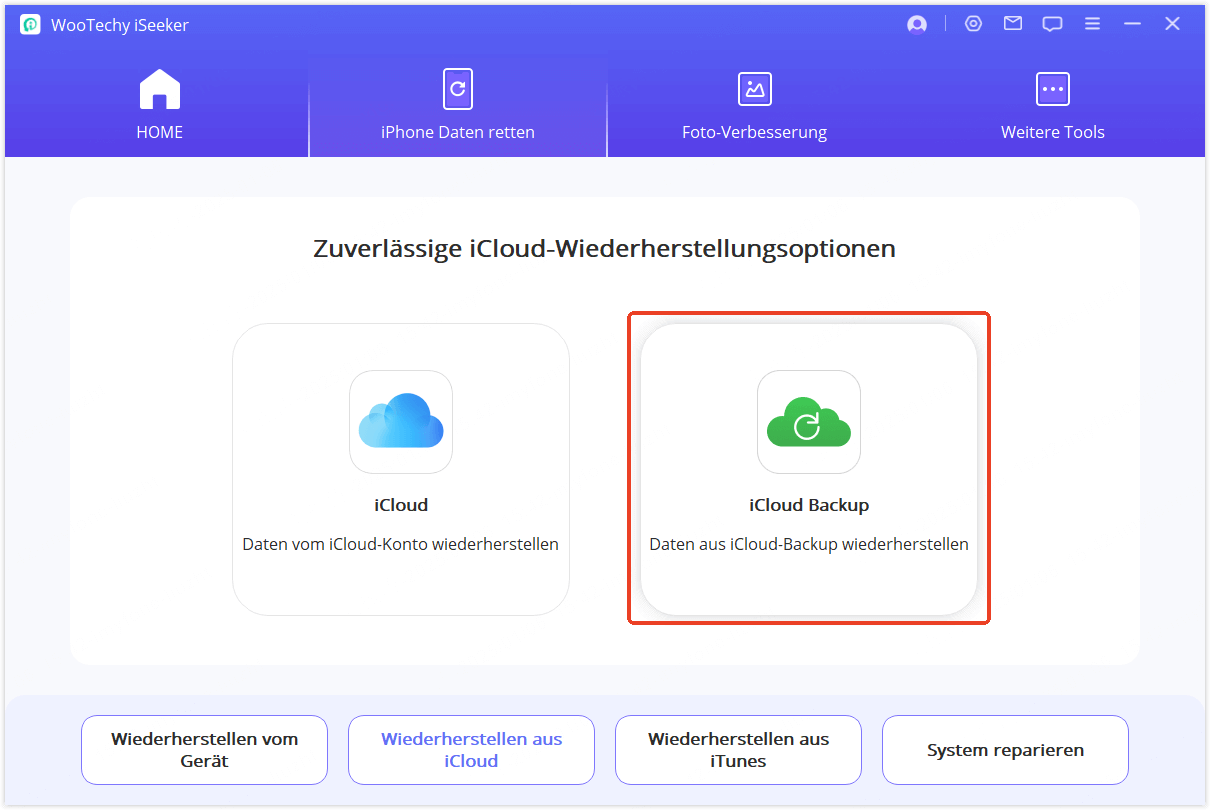Switch to the HOME tab
Image resolution: width=1210 pixels, height=810 pixels.
click(159, 131)
